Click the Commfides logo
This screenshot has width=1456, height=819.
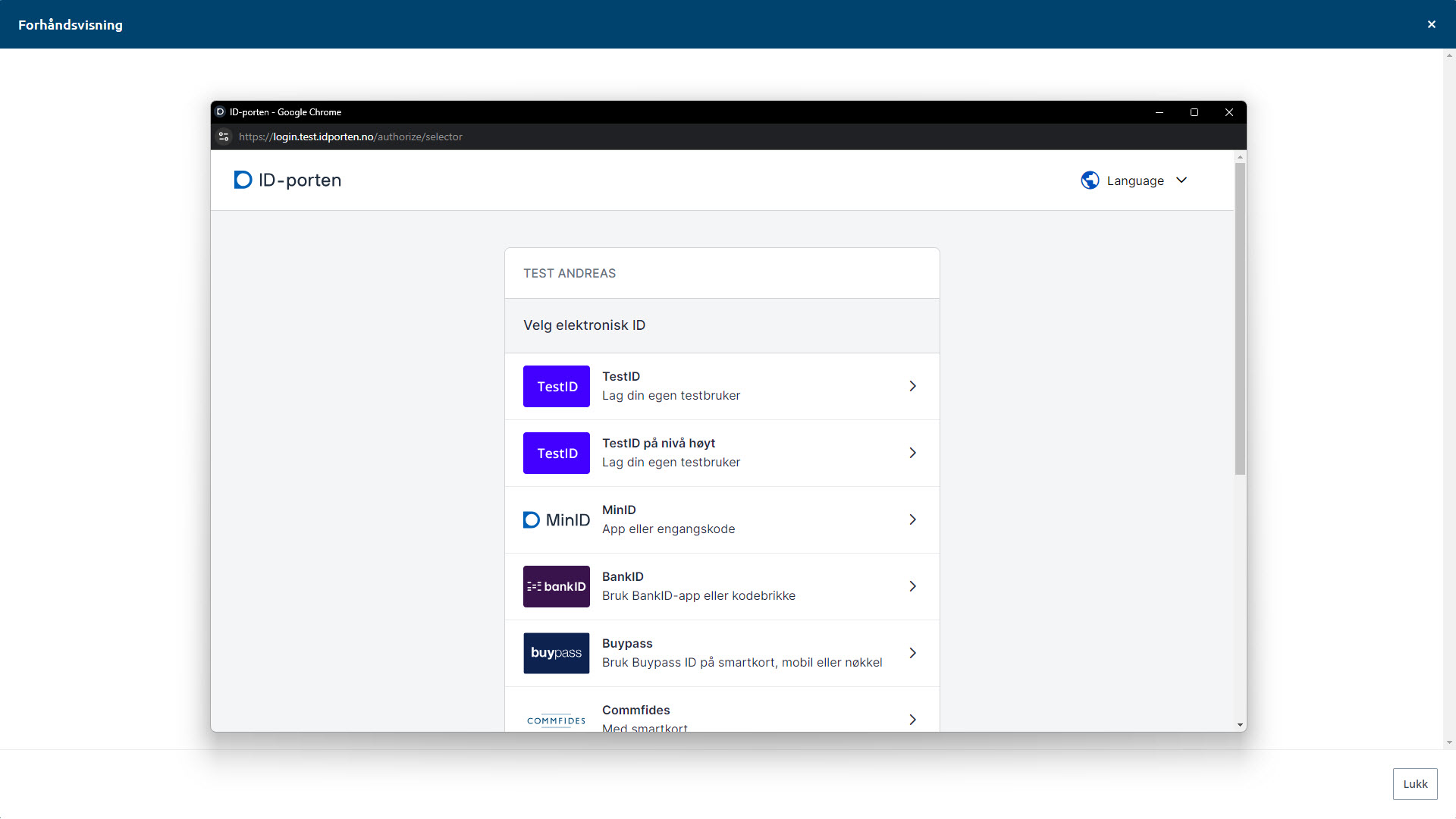556,720
